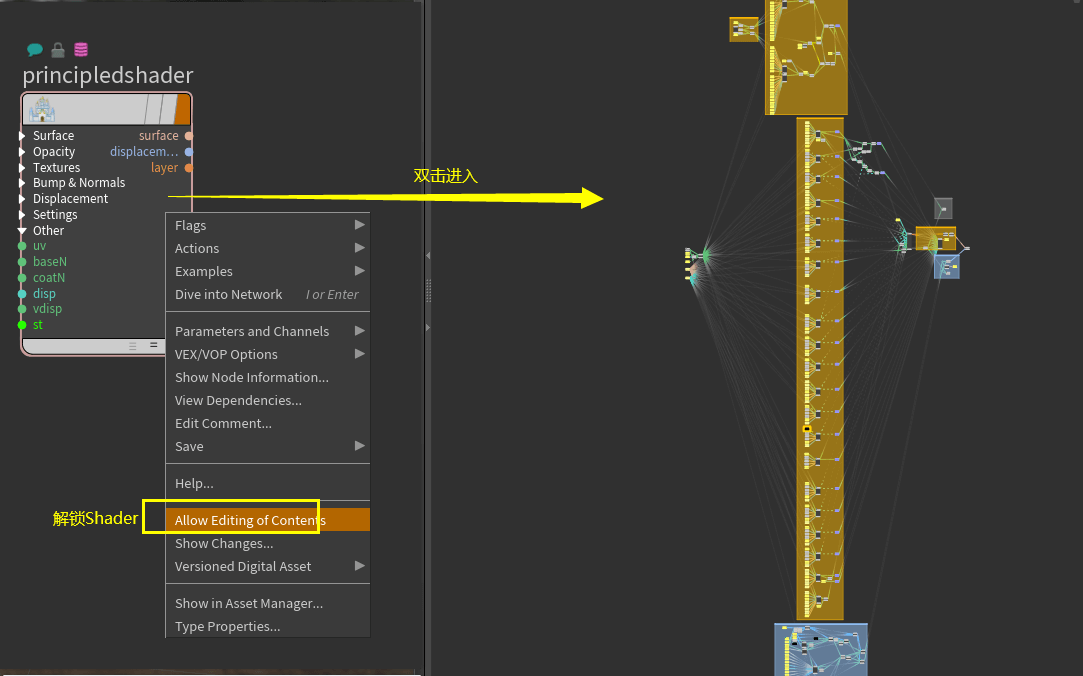Open the Flags submenu

268,225
